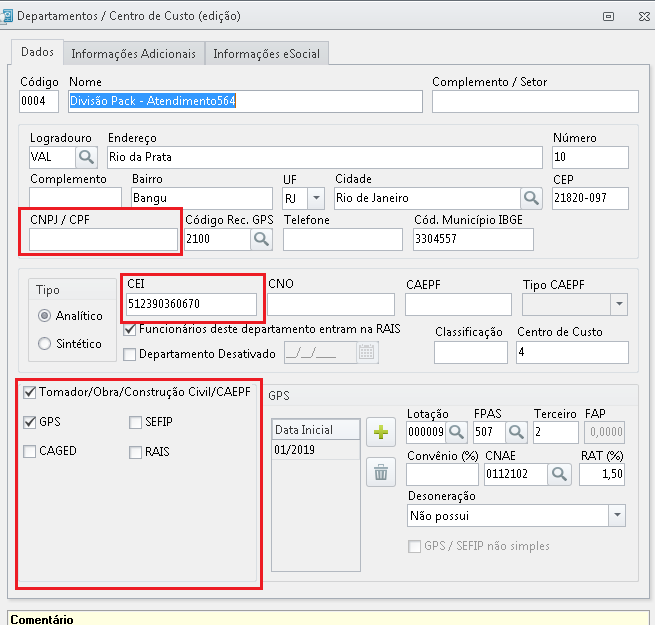
Task: Toggle Tomador/Obra/Construção Civil/CAEPF checkbox
Action: (29, 392)
